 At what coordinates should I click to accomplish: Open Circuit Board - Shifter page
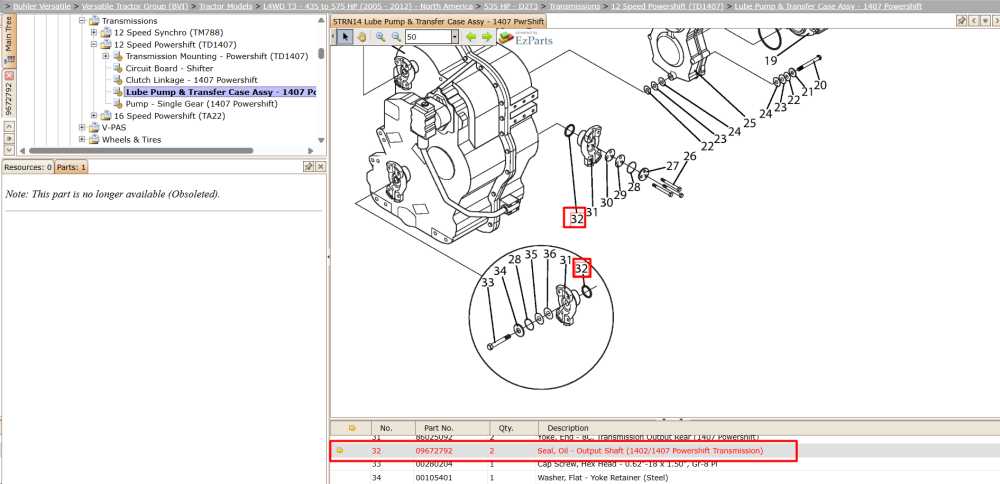click(x=170, y=68)
